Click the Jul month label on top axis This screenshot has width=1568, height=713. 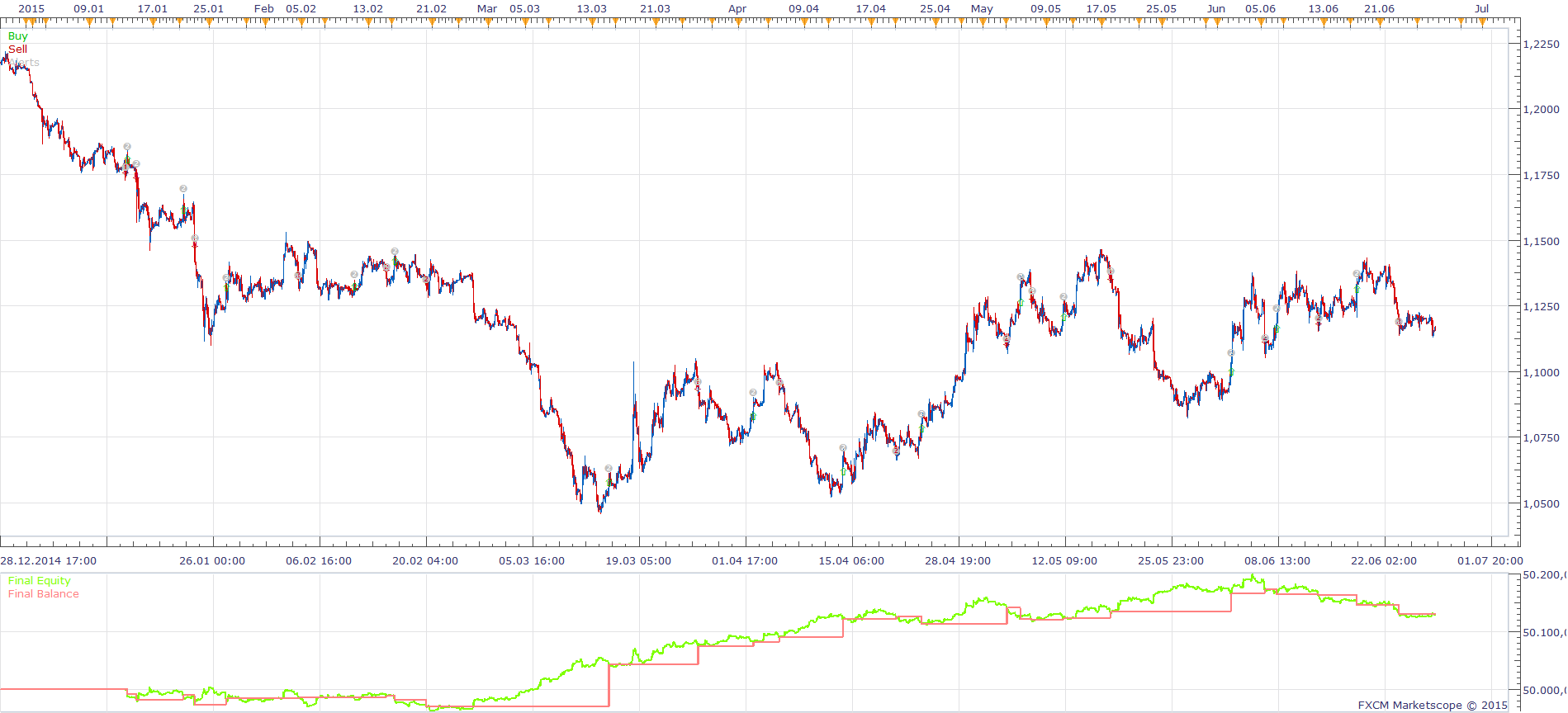click(x=1482, y=9)
